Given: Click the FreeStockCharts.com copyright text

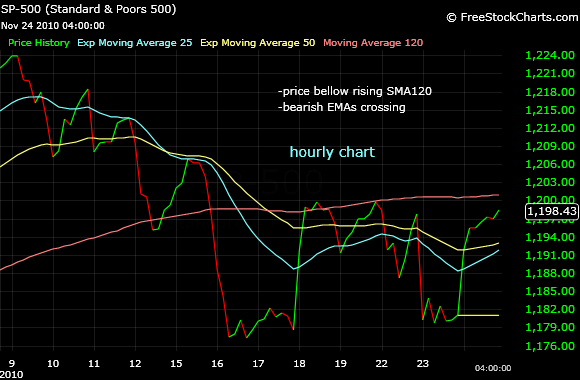Looking at the screenshot, I should click(x=512, y=17).
